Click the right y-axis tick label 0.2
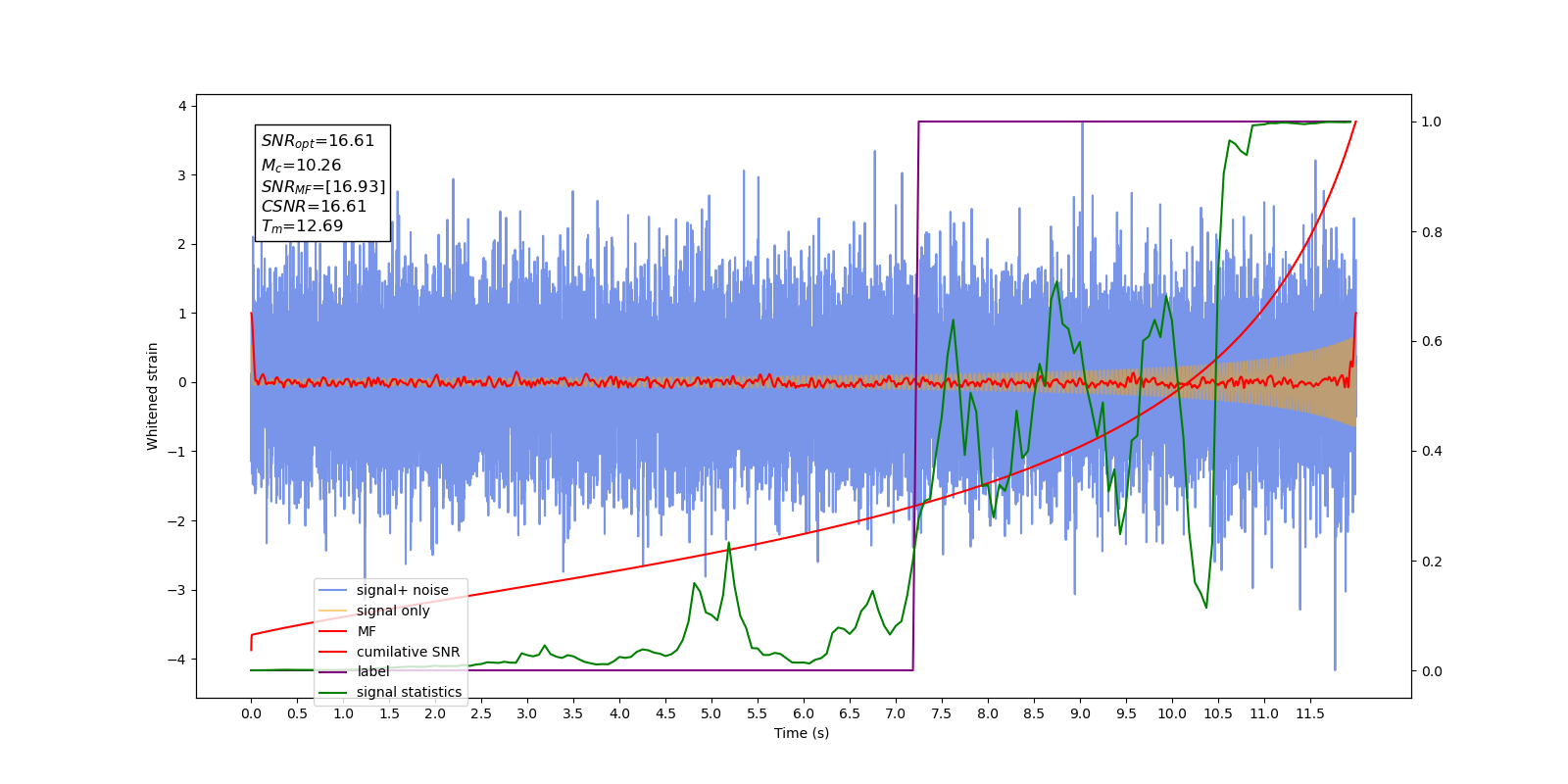This screenshot has height=784, width=1568. click(1432, 562)
